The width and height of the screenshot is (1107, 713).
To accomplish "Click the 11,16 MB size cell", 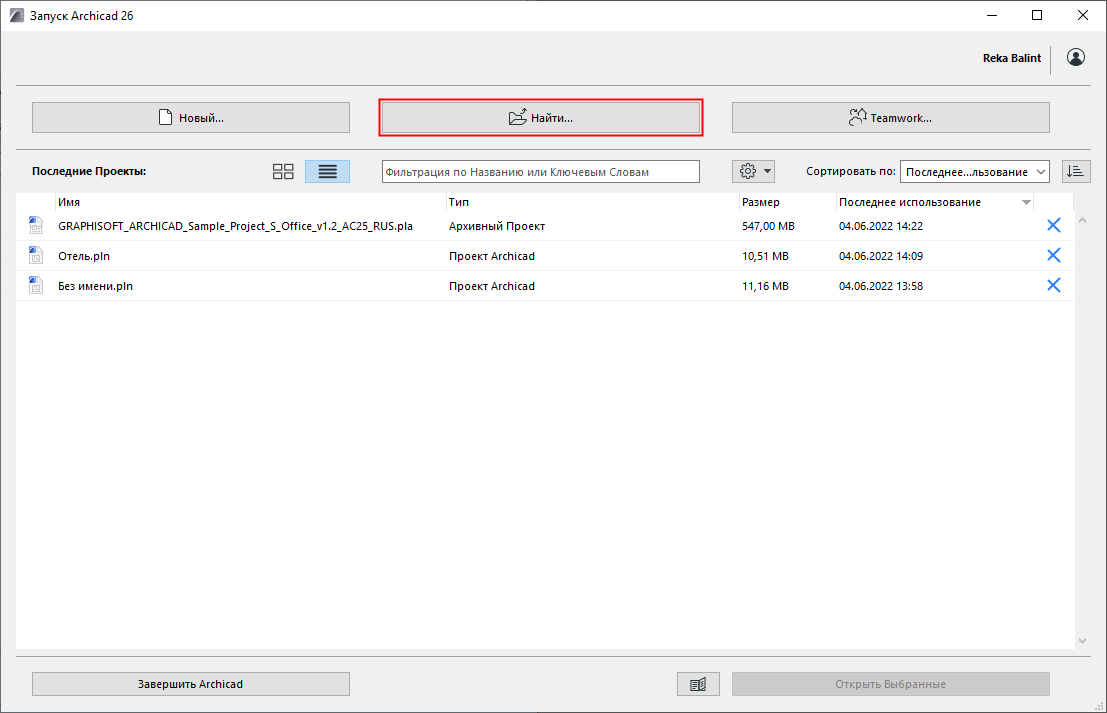I will click(x=765, y=286).
